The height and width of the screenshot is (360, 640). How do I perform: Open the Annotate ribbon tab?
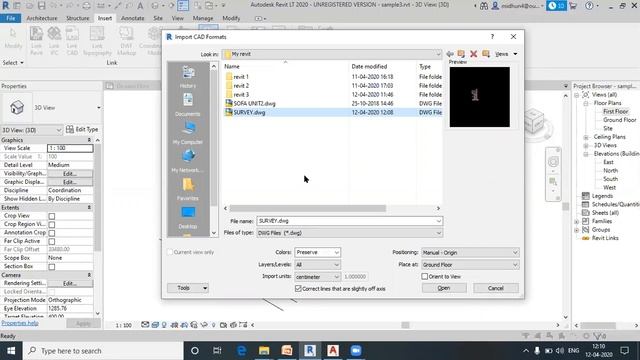(133, 18)
